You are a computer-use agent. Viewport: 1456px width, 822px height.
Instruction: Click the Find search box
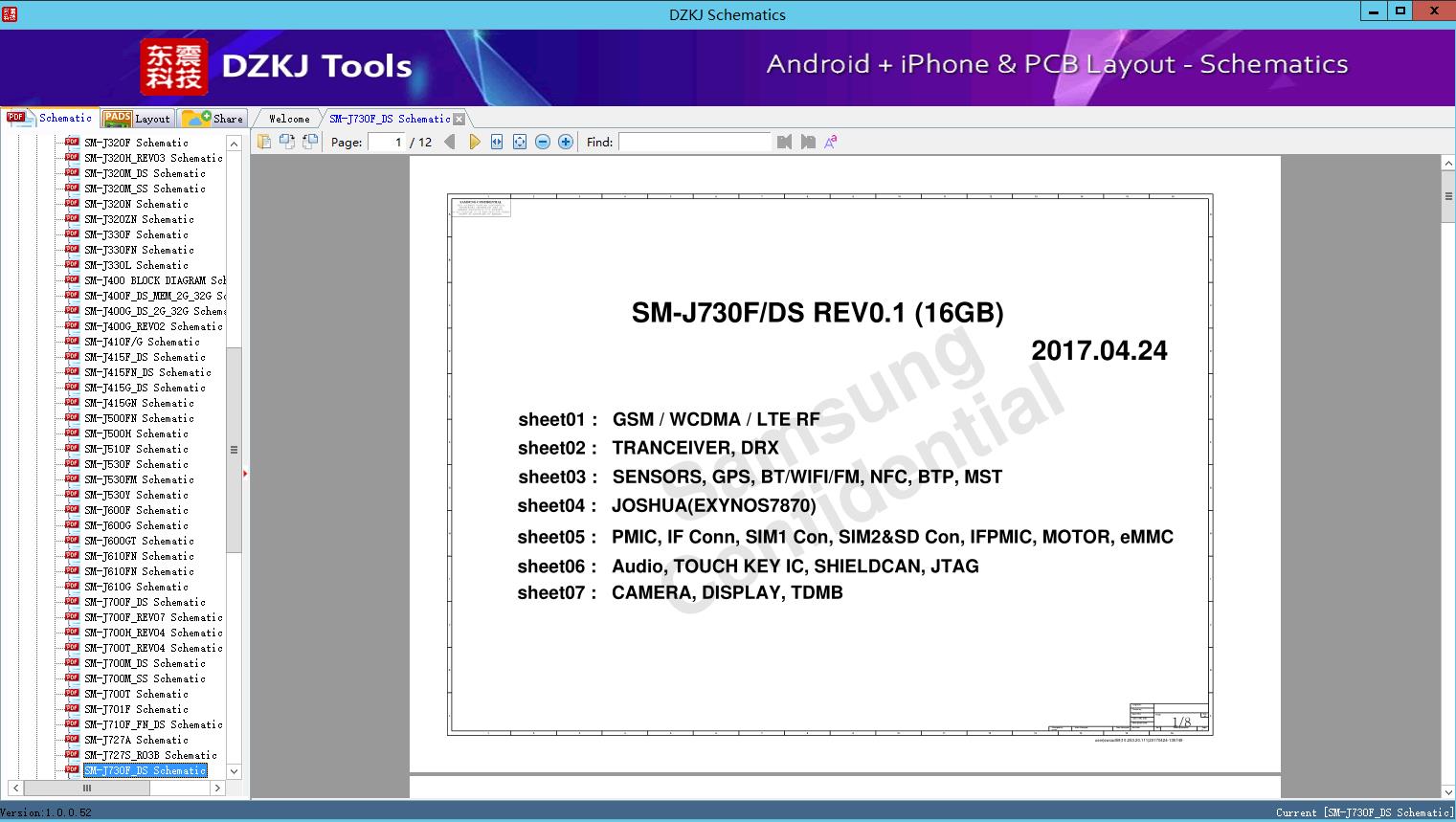coord(695,142)
